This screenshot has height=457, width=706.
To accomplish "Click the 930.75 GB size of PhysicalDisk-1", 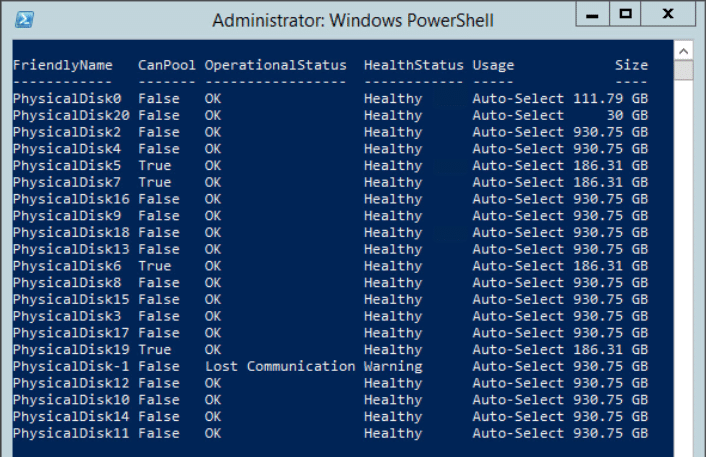I will point(611,367).
